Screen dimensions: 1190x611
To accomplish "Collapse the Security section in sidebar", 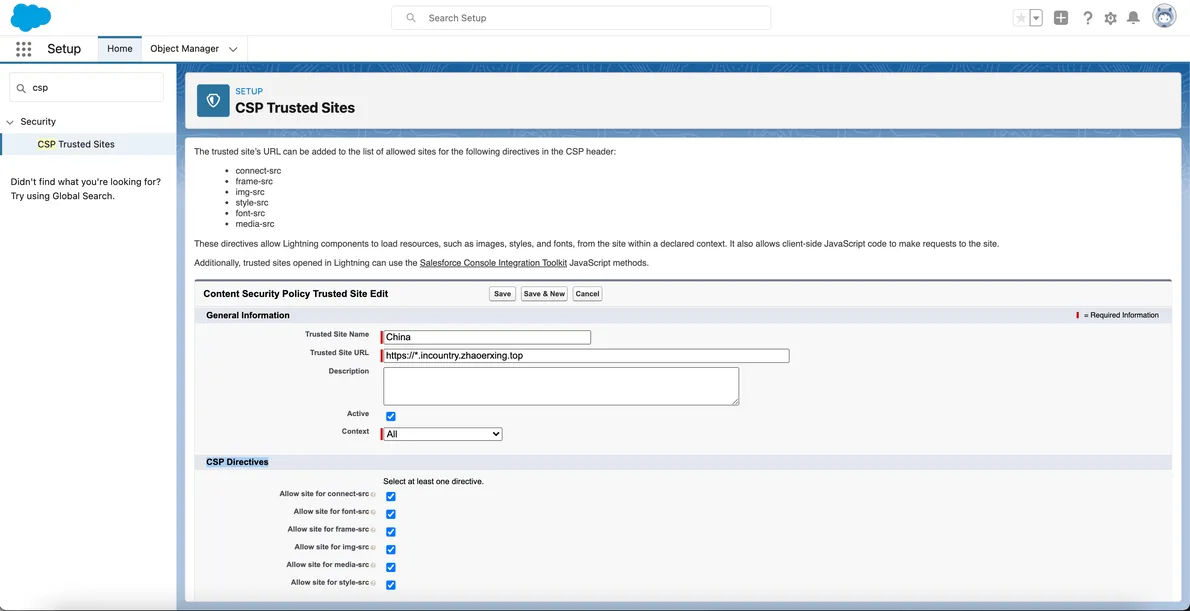I will click(x=10, y=122).
